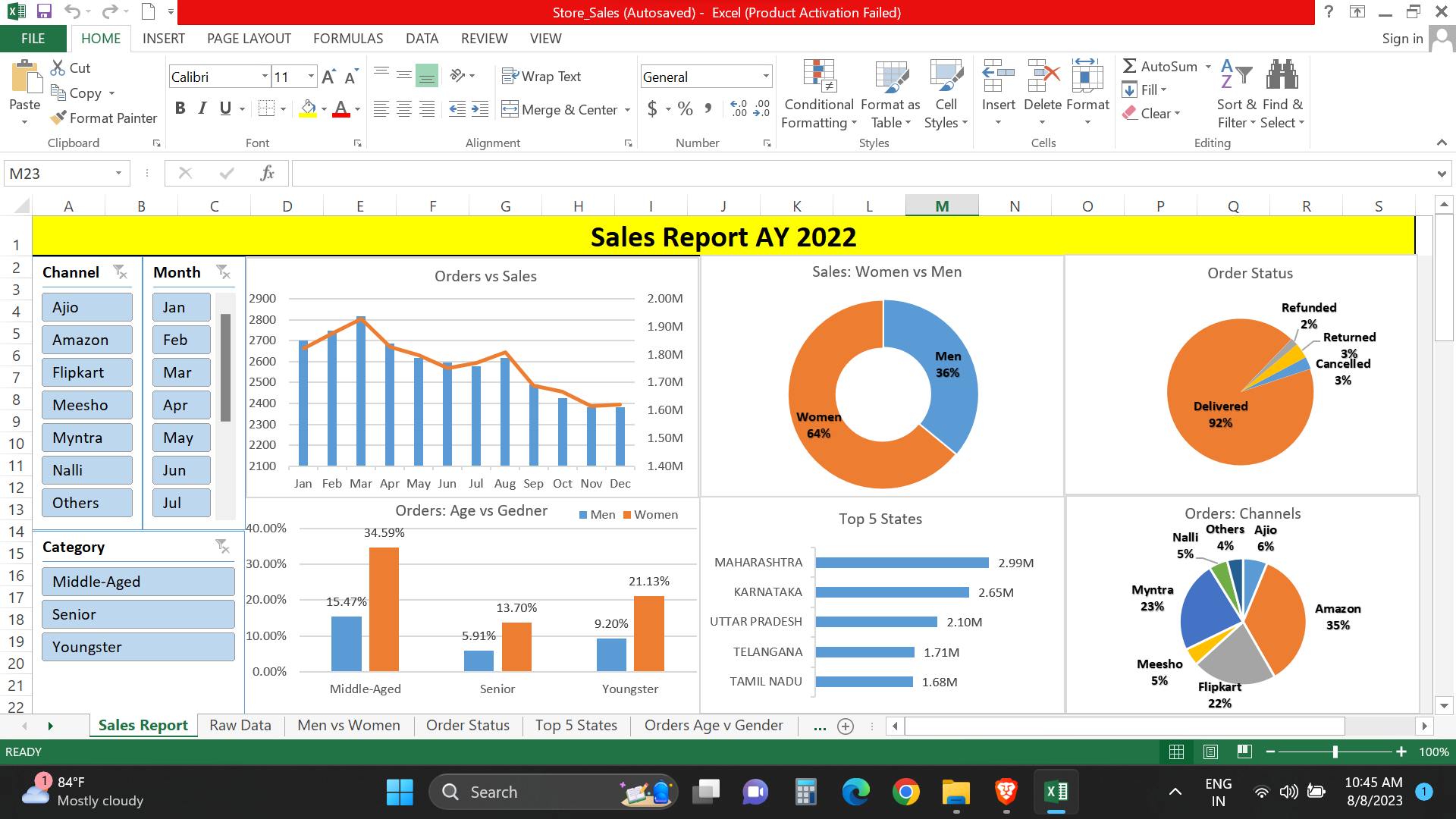The height and width of the screenshot is (819, 1456).
Task: Select the Senior category slicer button
Action: coord(138,614)
